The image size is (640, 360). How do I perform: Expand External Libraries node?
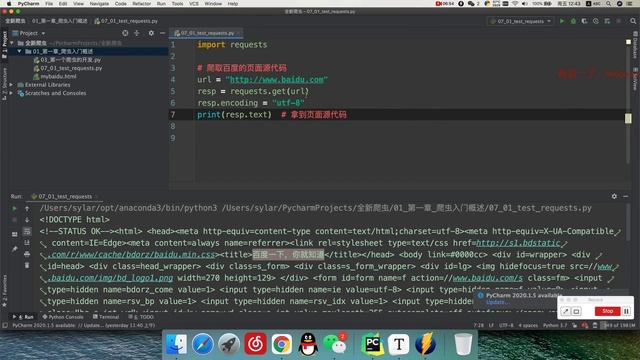[x=11, y=85]
